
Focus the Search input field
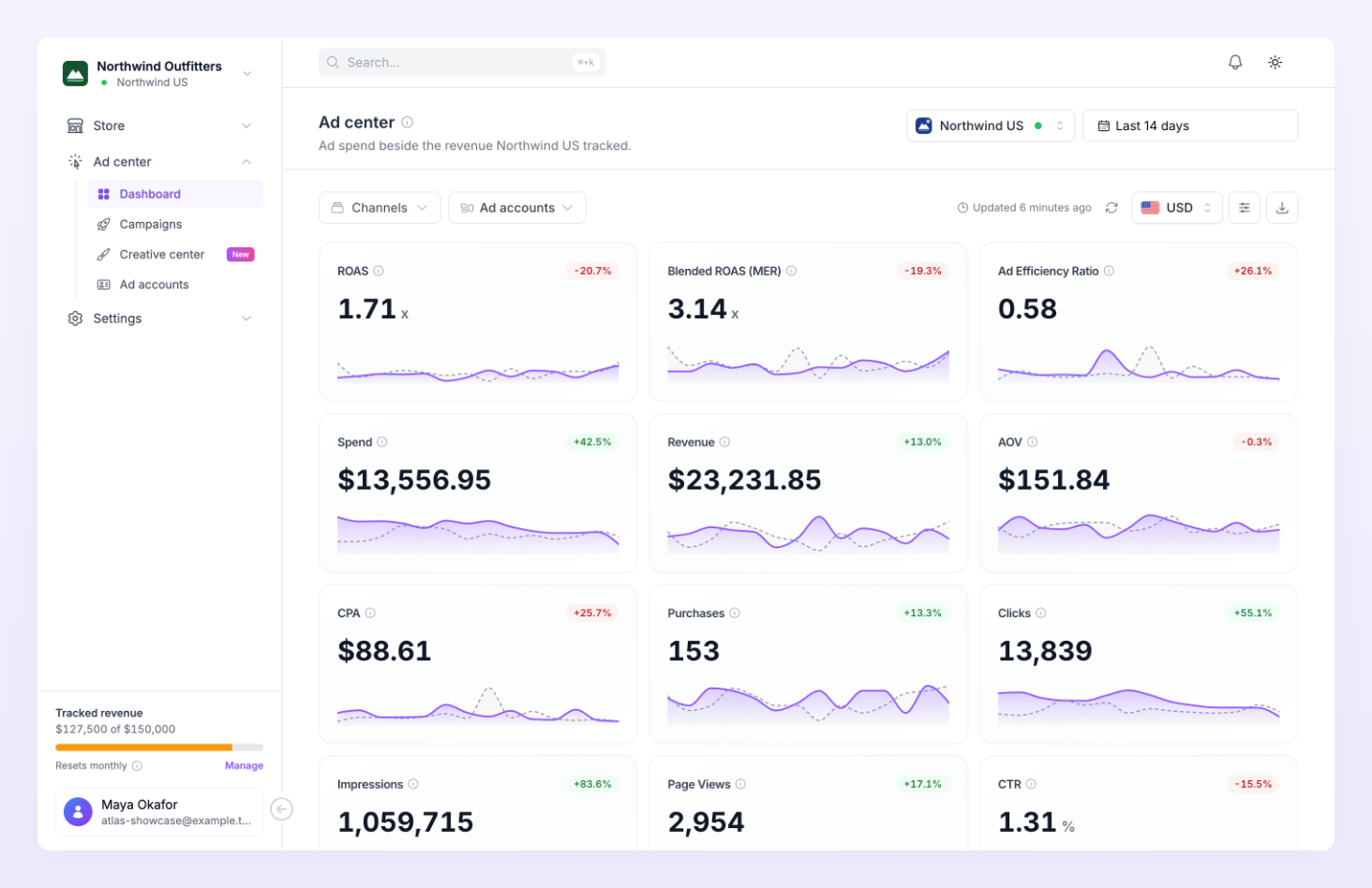[462, 62]
